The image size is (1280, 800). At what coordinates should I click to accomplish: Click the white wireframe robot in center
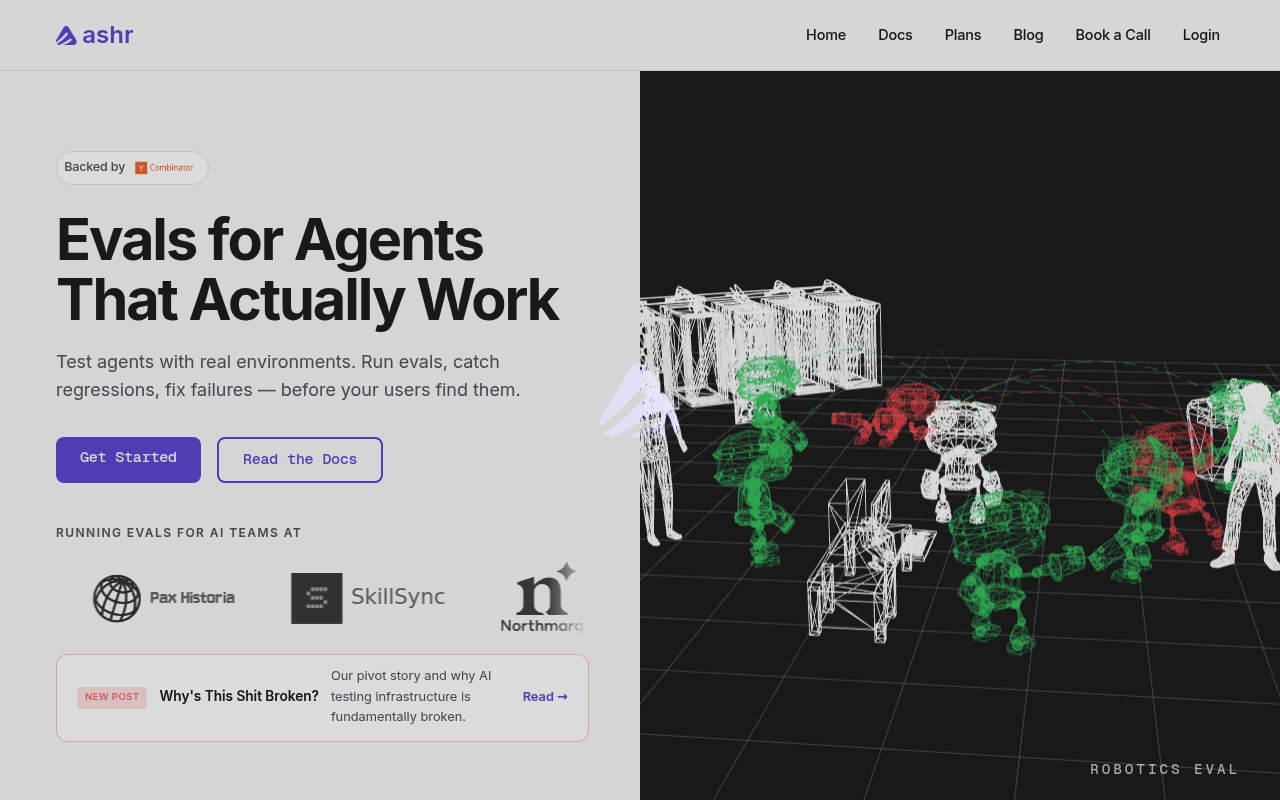(x=960, y=458)
